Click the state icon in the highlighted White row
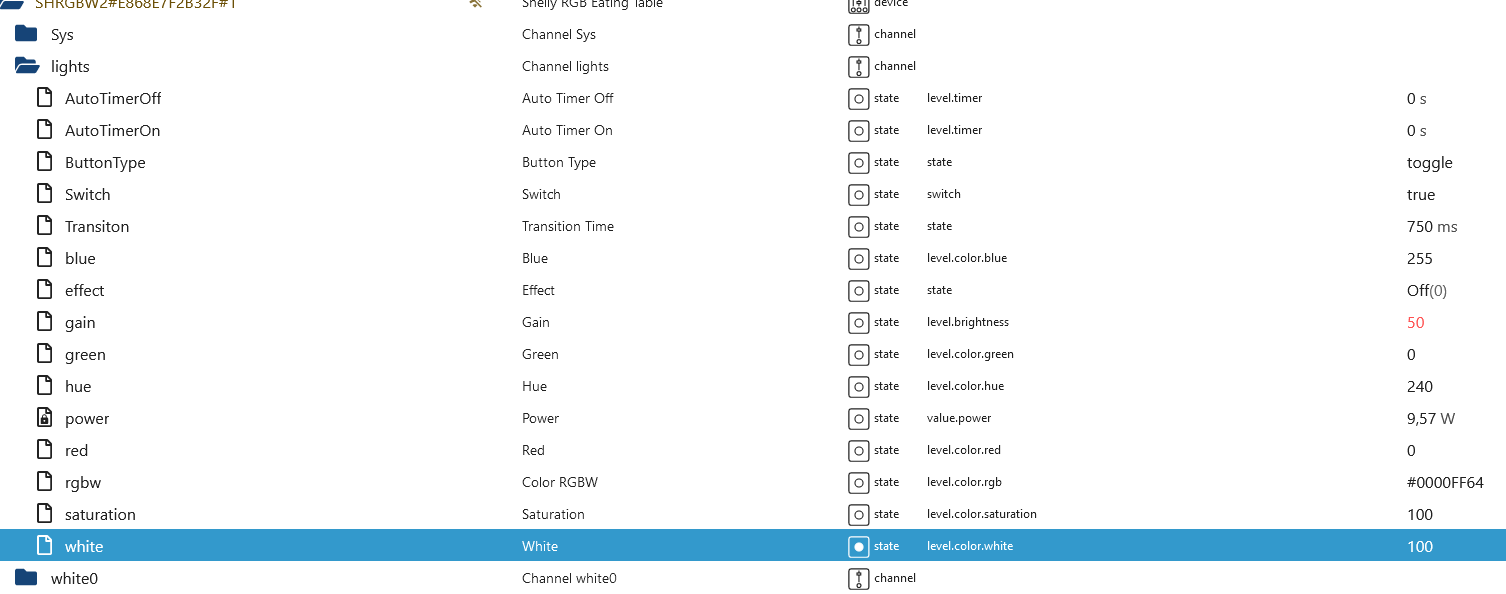Viewport: 1506px width, 594px height. [x=858, y=547]
